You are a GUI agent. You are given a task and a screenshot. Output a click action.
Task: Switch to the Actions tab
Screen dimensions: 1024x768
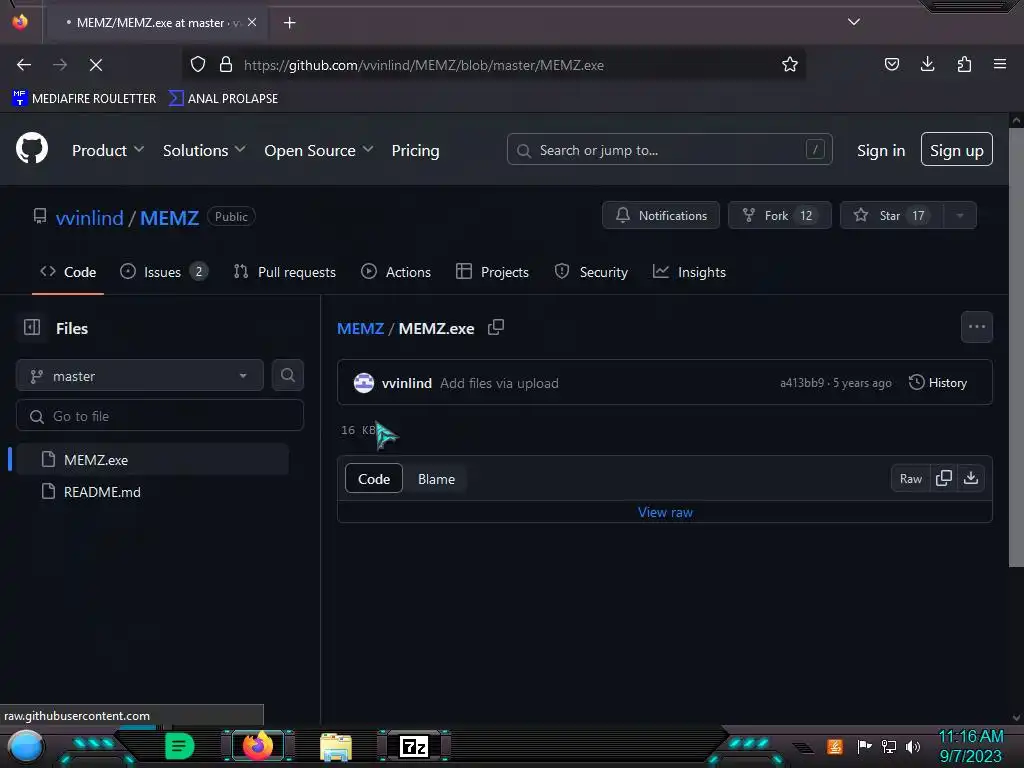(x=396, y=272)
